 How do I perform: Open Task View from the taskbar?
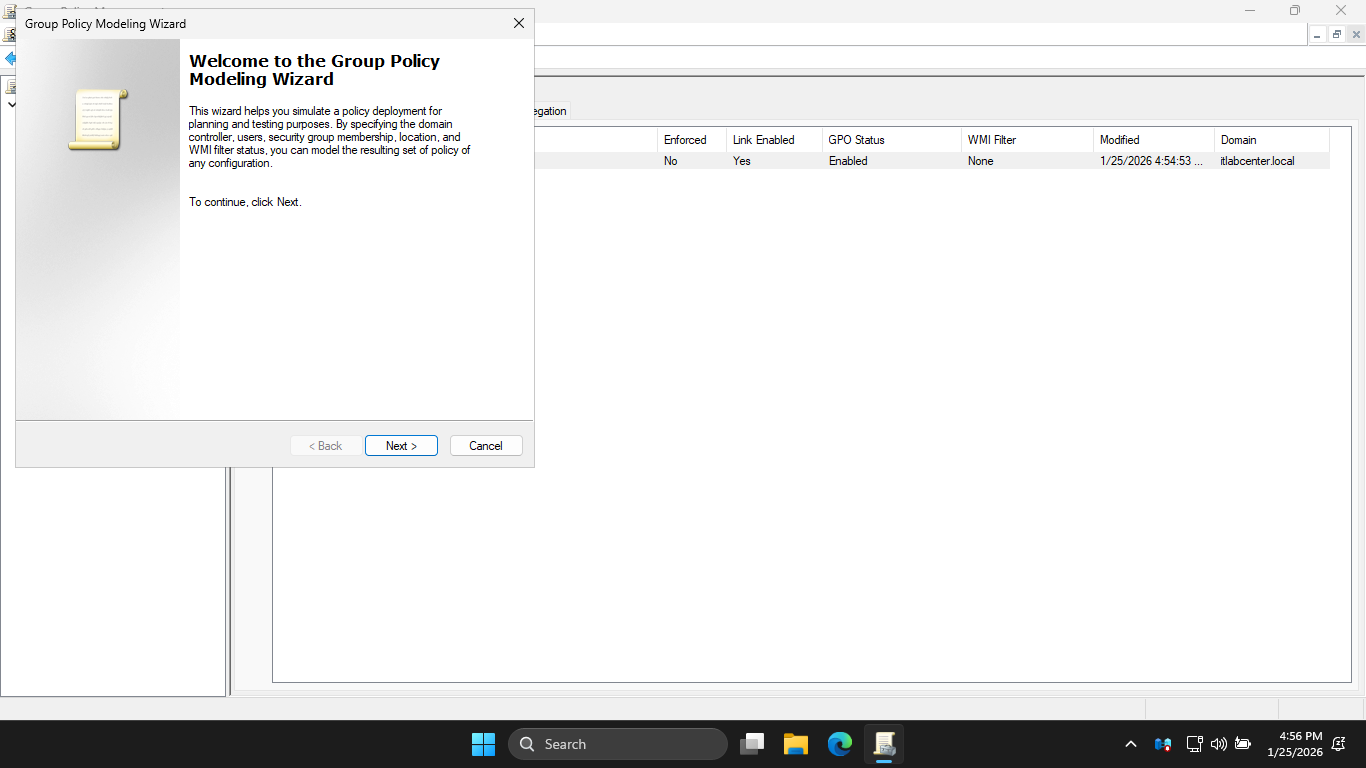752,744
